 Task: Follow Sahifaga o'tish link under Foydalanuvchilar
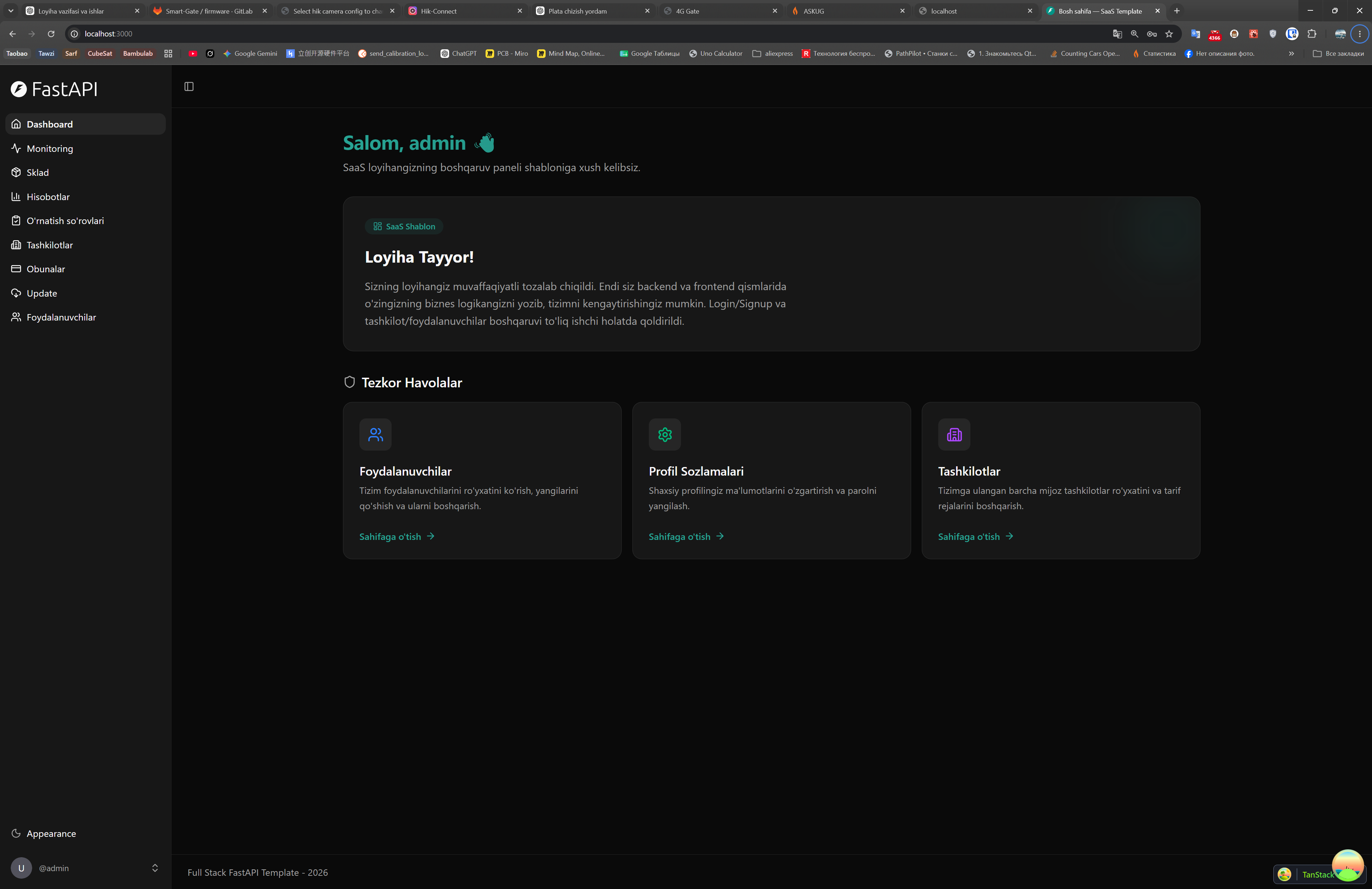[x=397, y=537]
